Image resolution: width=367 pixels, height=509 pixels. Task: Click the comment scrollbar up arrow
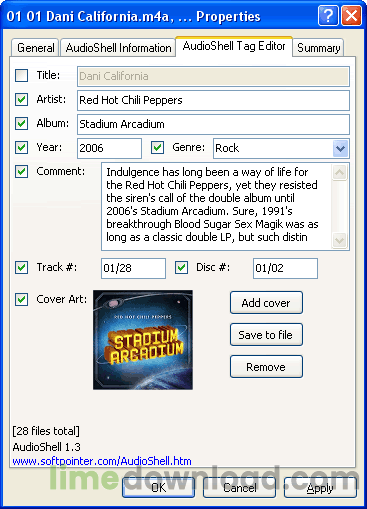(340, 172)
